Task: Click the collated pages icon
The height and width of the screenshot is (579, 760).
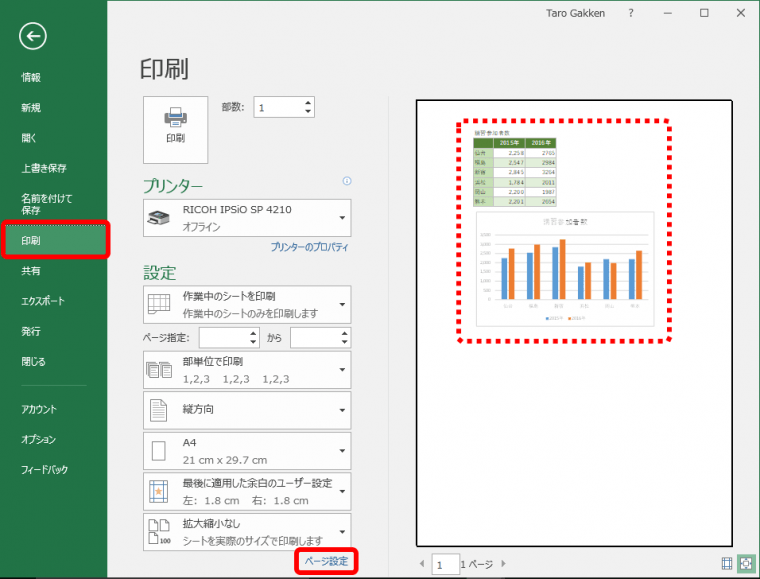Action: (159, 370)
